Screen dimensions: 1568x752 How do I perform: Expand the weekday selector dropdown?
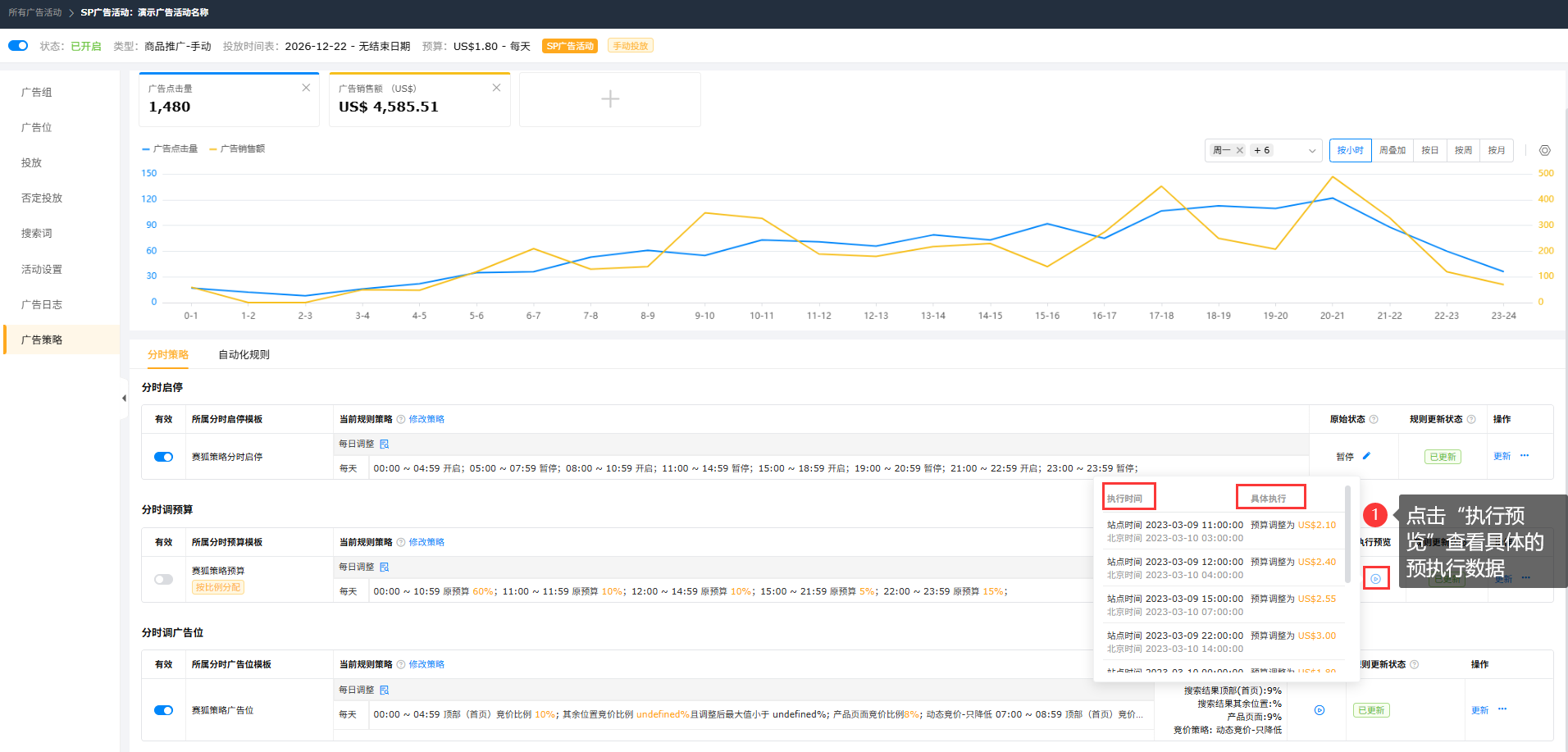click(x=1311, y=150)
